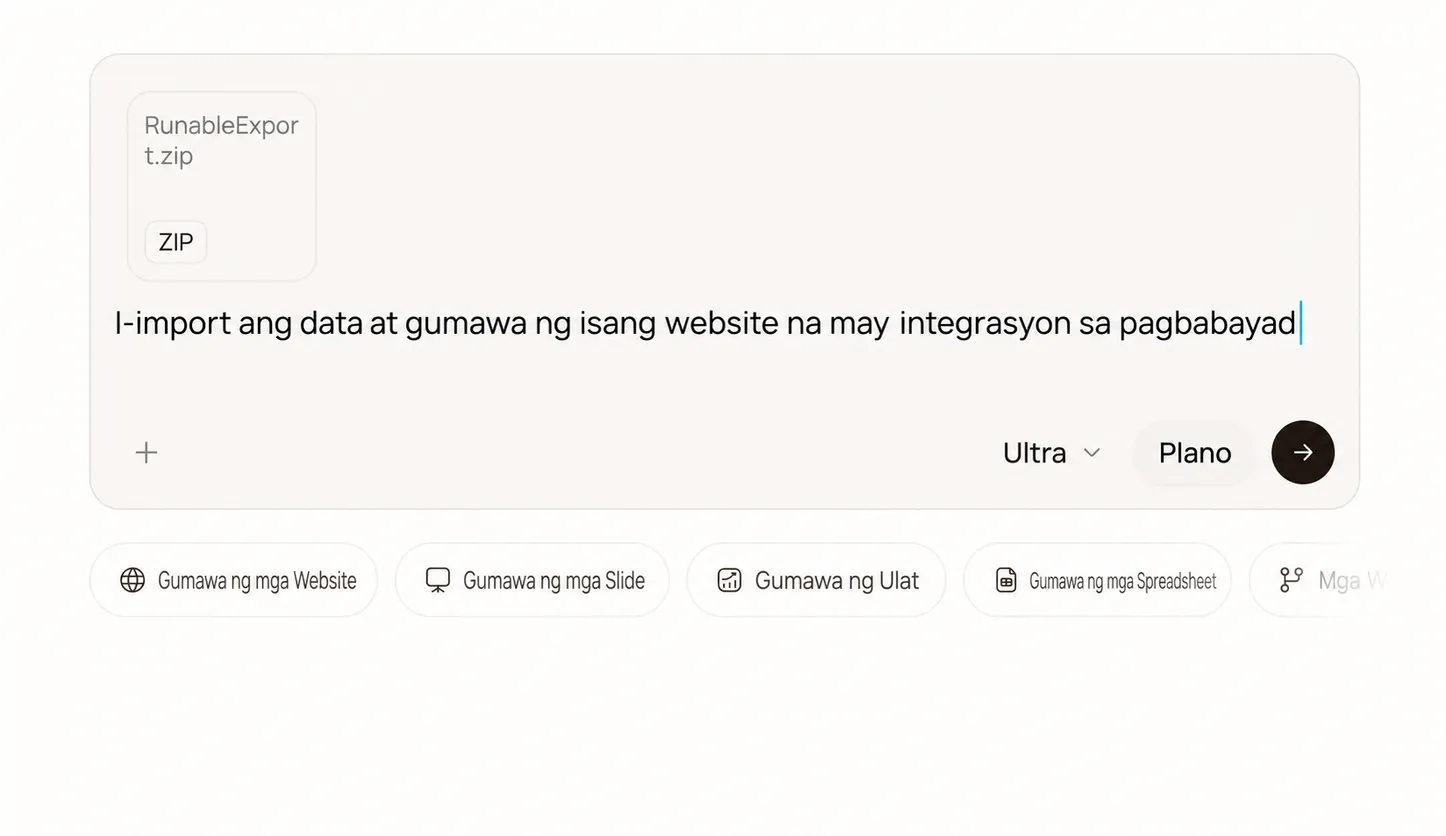The image size is (1446, 836).
Task: Choose Gumawa ng mga Website suggestion
Action: click(234, 580)
